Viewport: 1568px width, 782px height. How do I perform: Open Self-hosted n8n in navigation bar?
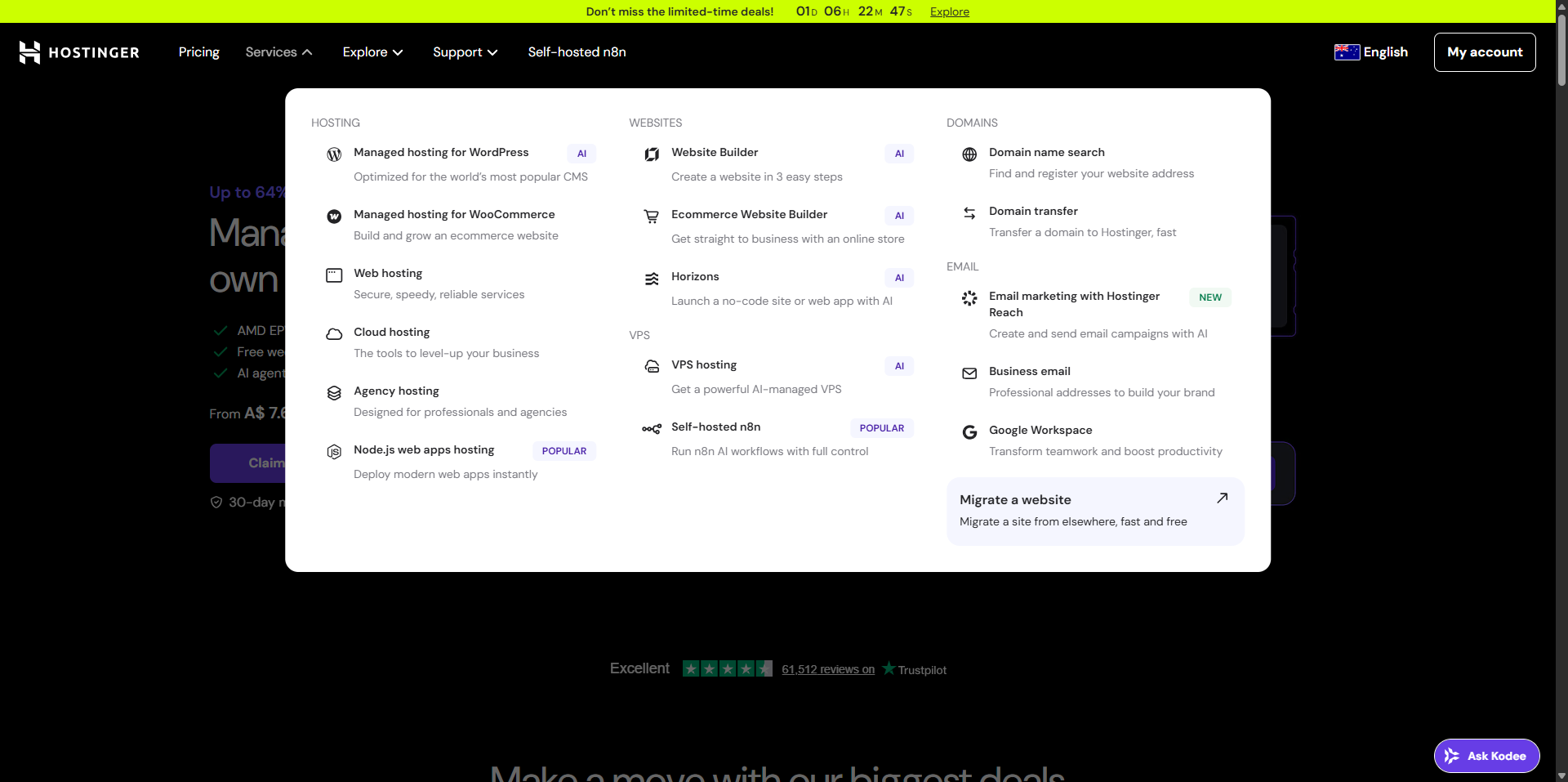[x=577, y=52]
